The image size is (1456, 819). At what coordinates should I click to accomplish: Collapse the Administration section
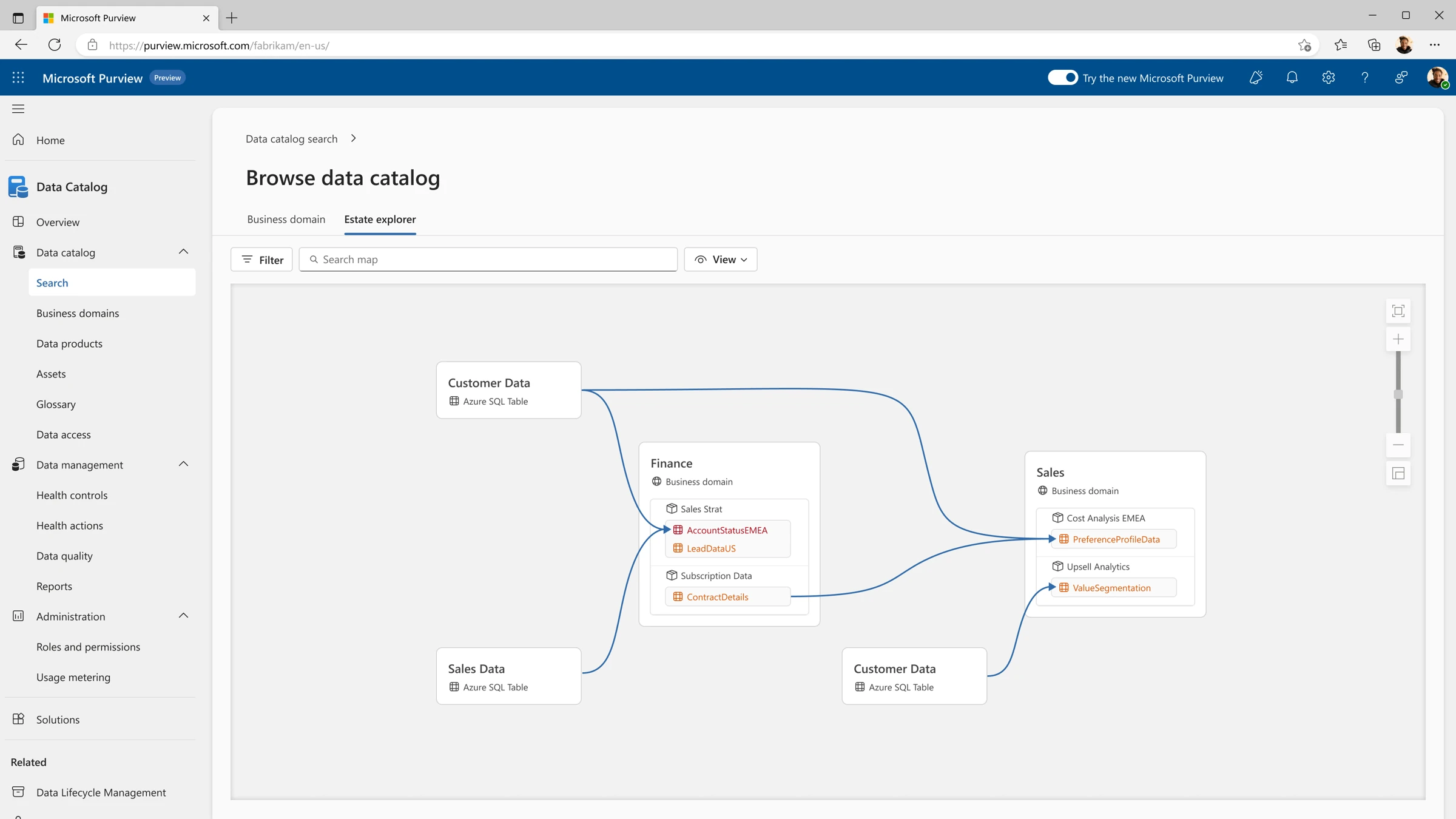coord(183,616)
